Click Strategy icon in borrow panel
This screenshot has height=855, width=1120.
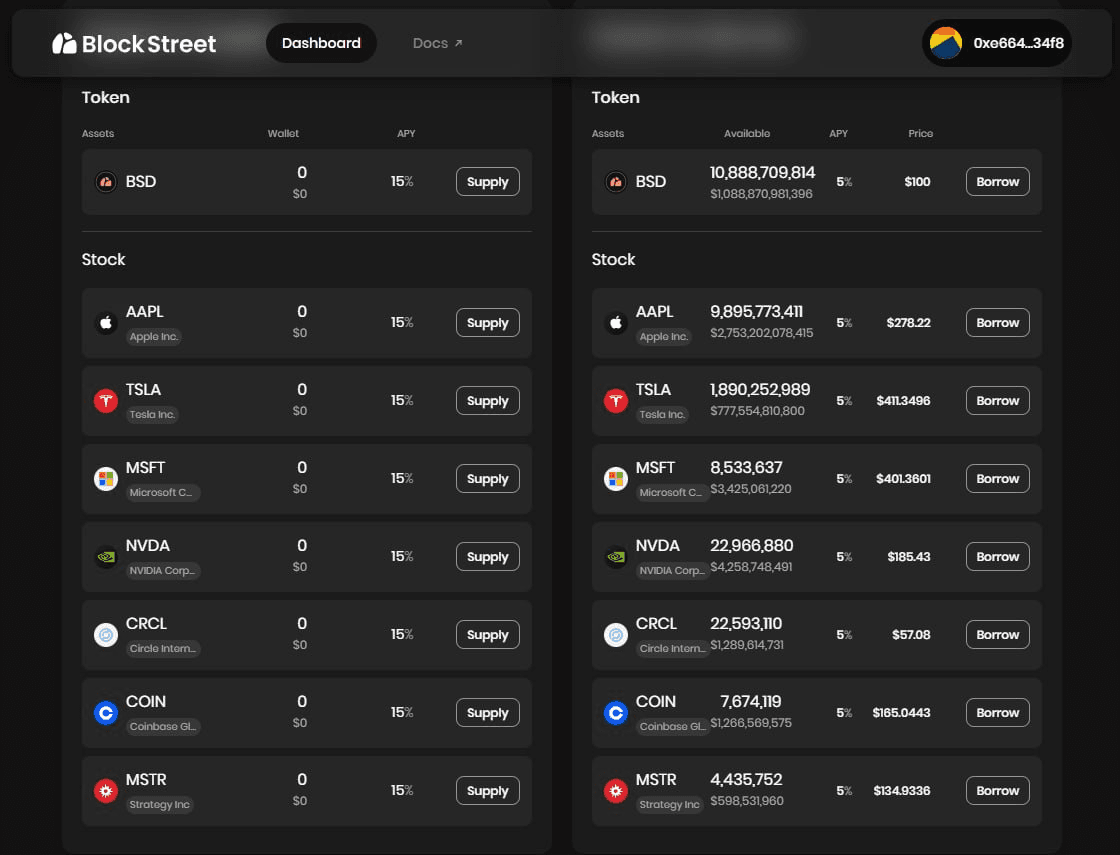(616, 791)
